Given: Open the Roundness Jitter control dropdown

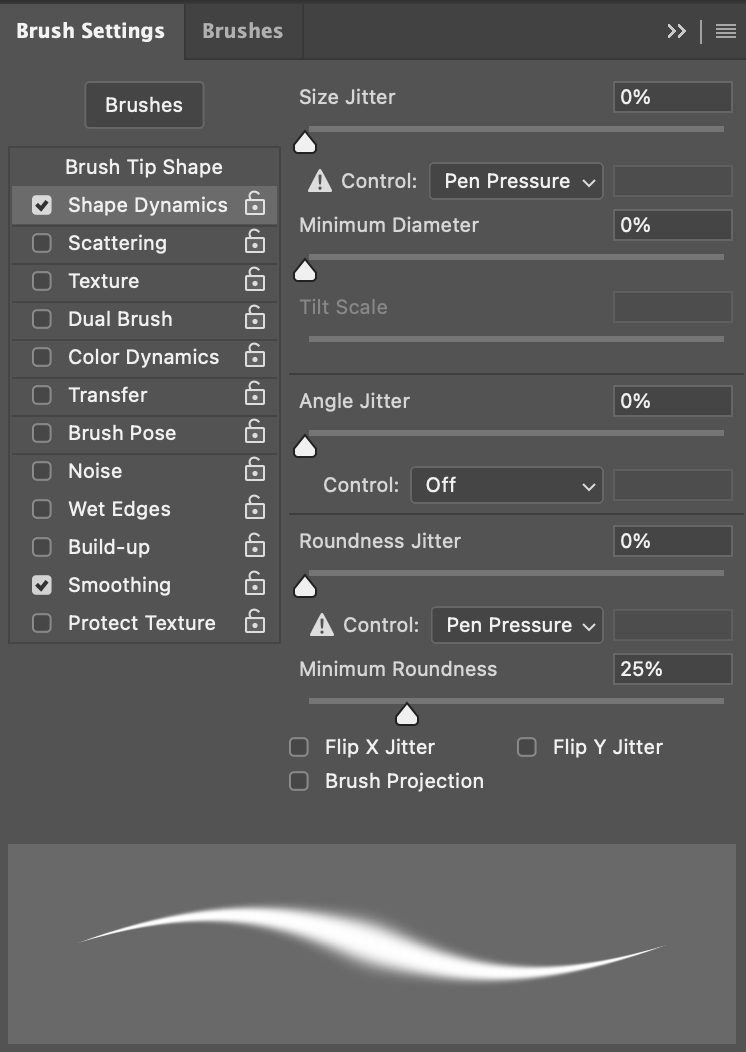Looking at the screenshot, I should [x=517, y=624].
